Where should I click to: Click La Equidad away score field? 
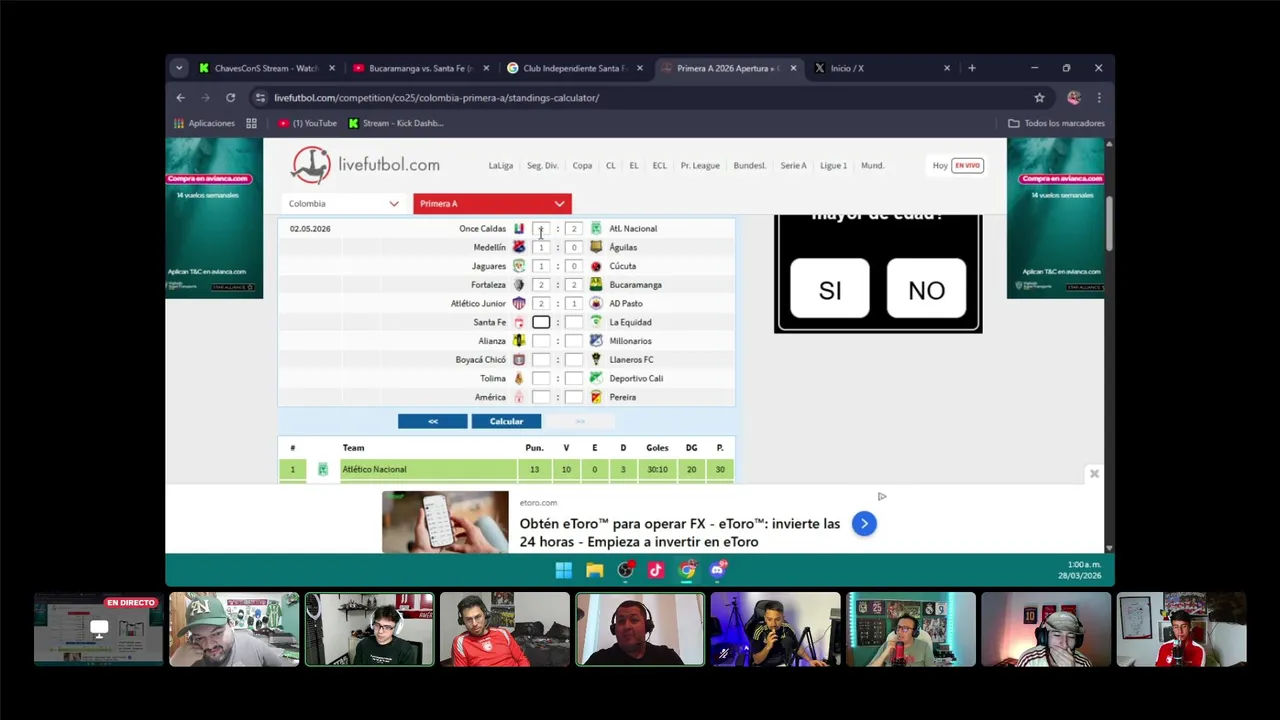point(573,322)
